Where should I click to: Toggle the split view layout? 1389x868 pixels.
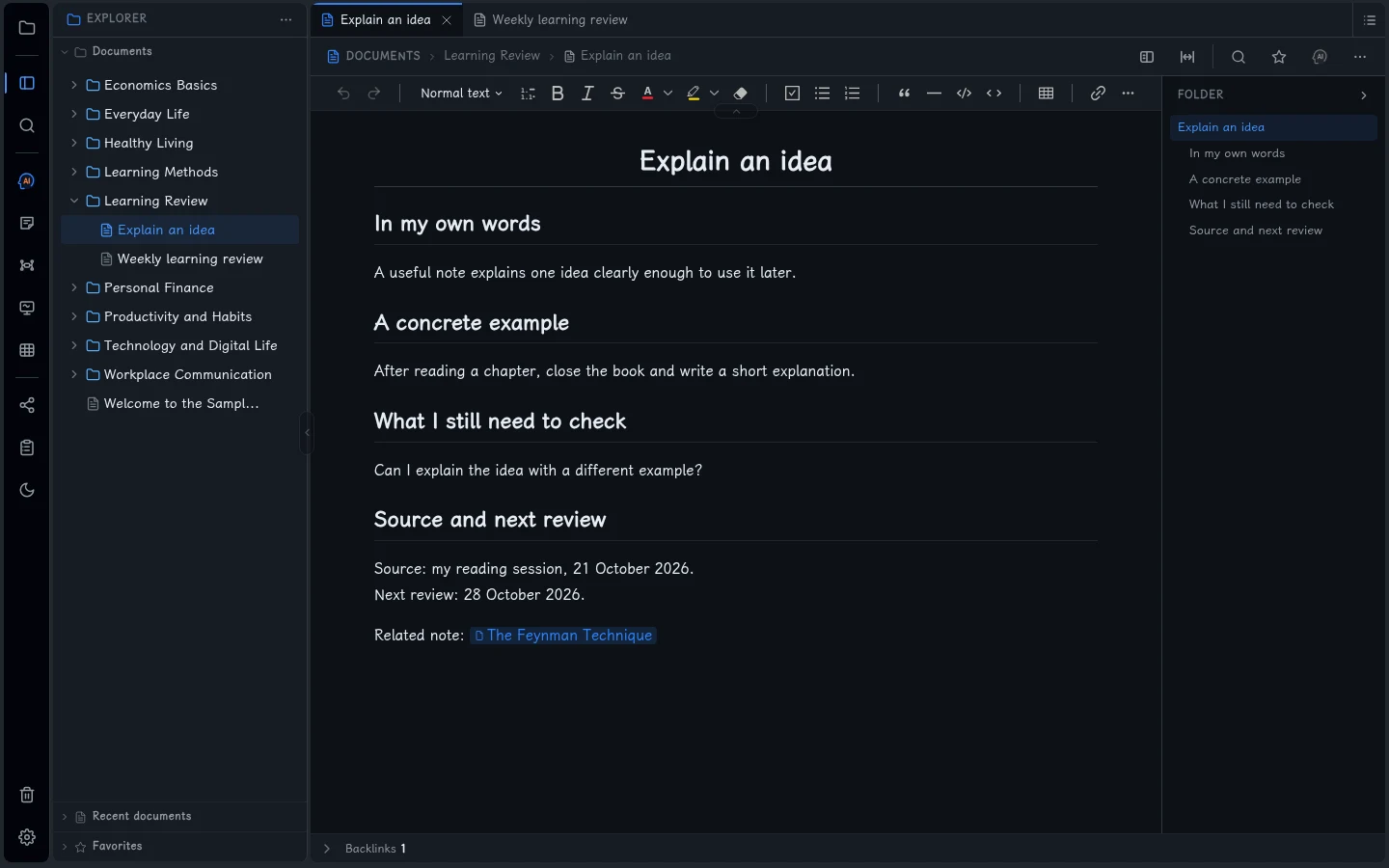coord(1147,57)
